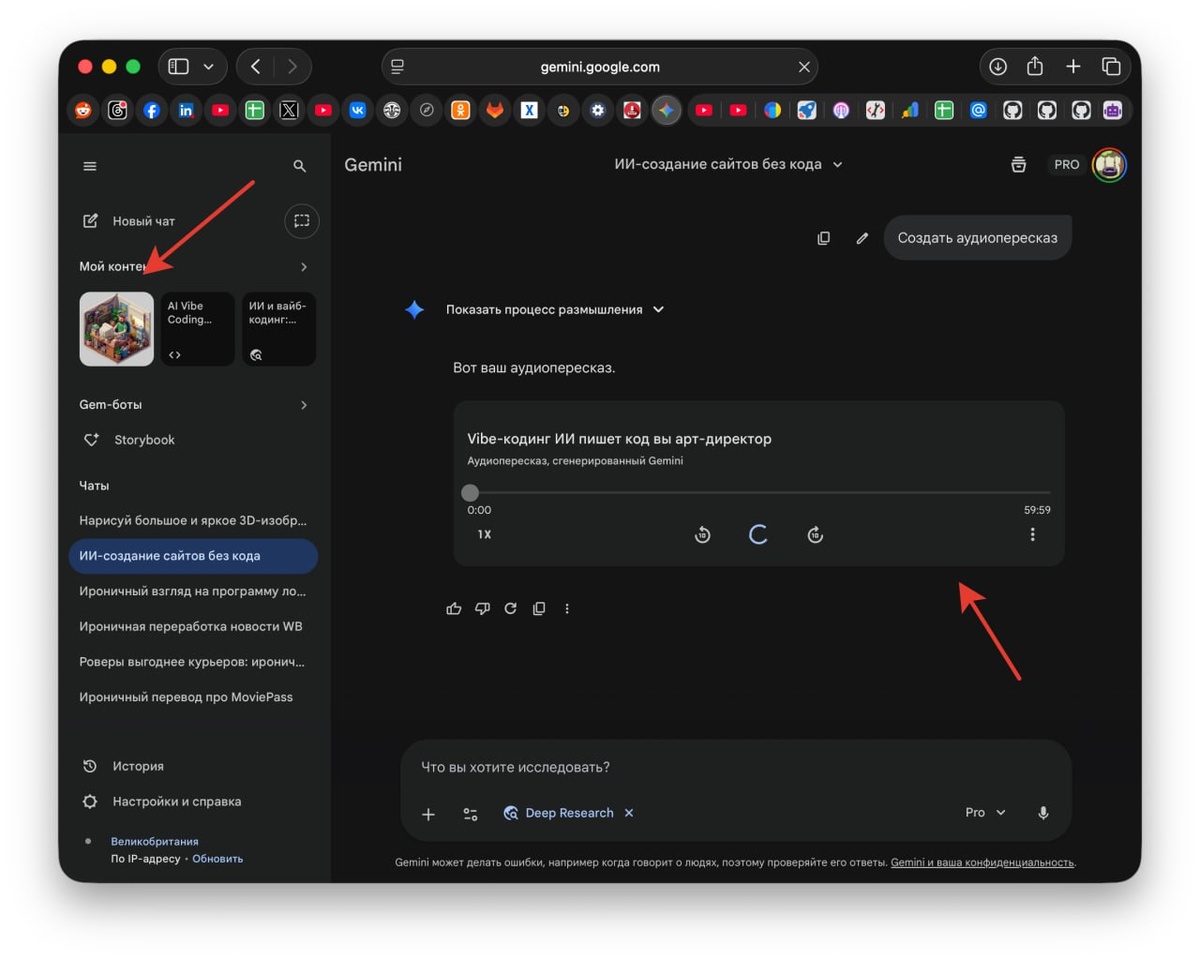The height and width of the screenshot is (960, 1200).
Task: Click thumbs down on the response
Action: click(482, 608)
